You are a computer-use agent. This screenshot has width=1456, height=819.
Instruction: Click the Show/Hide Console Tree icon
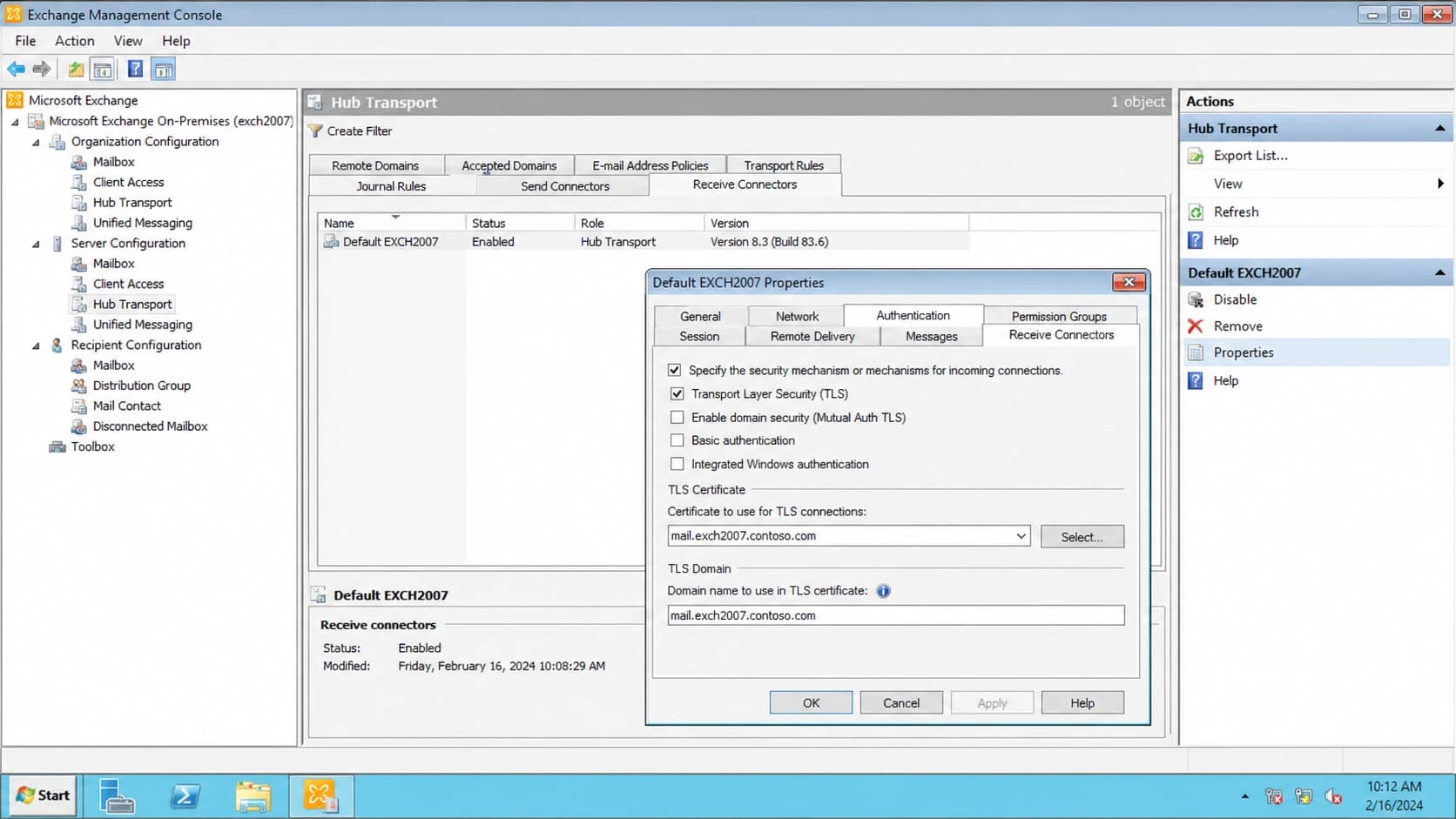point(103,69)
